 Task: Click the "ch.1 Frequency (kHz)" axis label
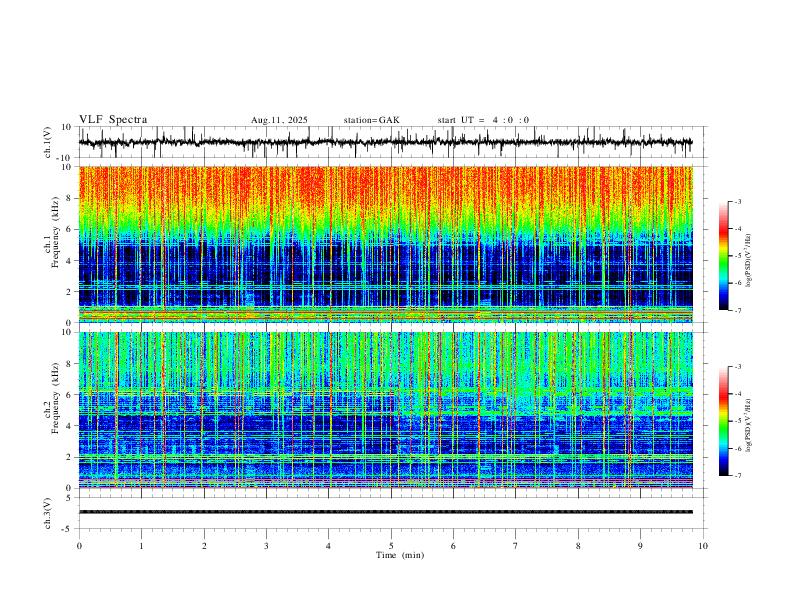tap(51, 232)
